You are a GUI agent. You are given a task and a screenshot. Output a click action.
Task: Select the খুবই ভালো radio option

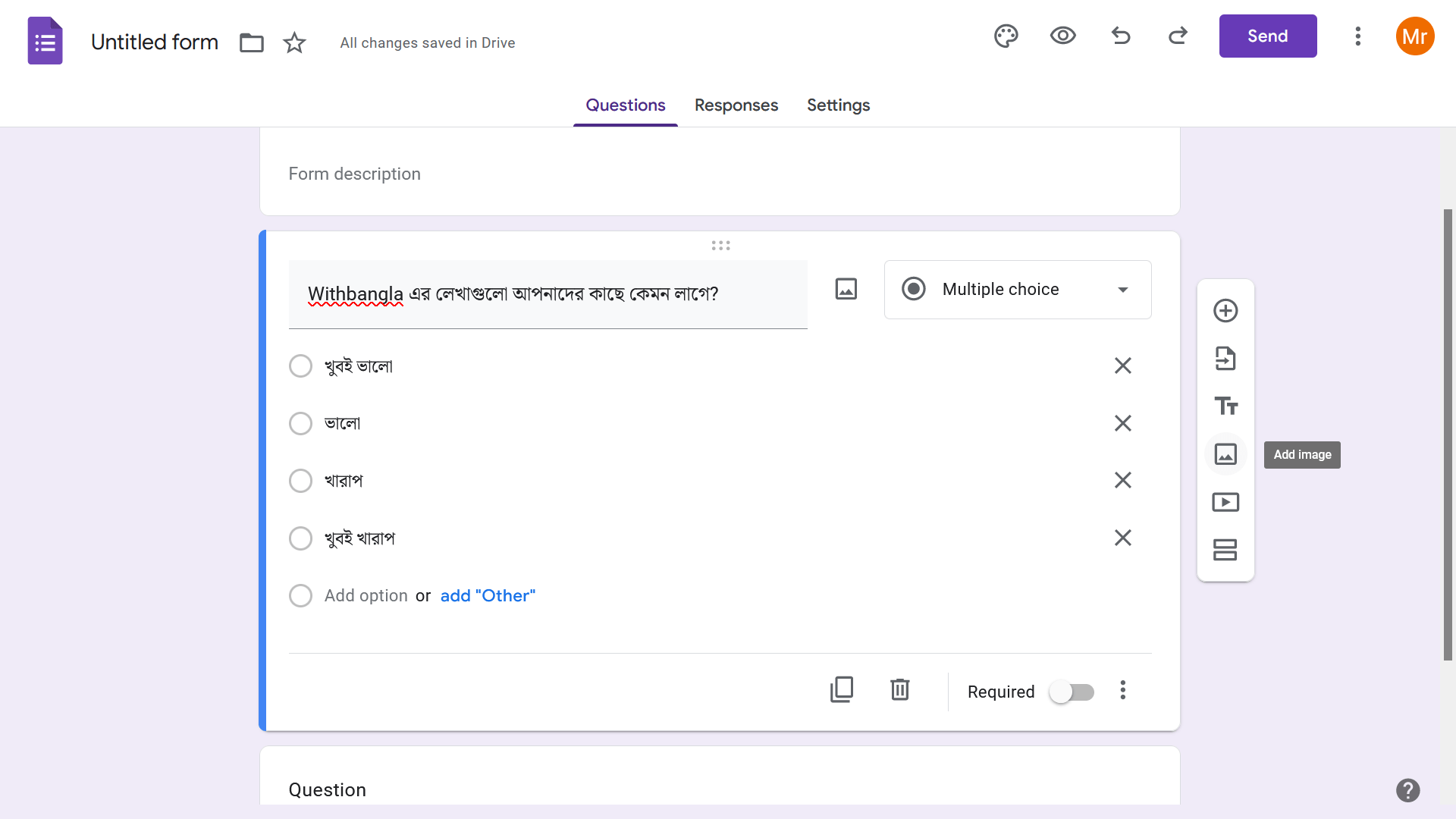(300, 366)
